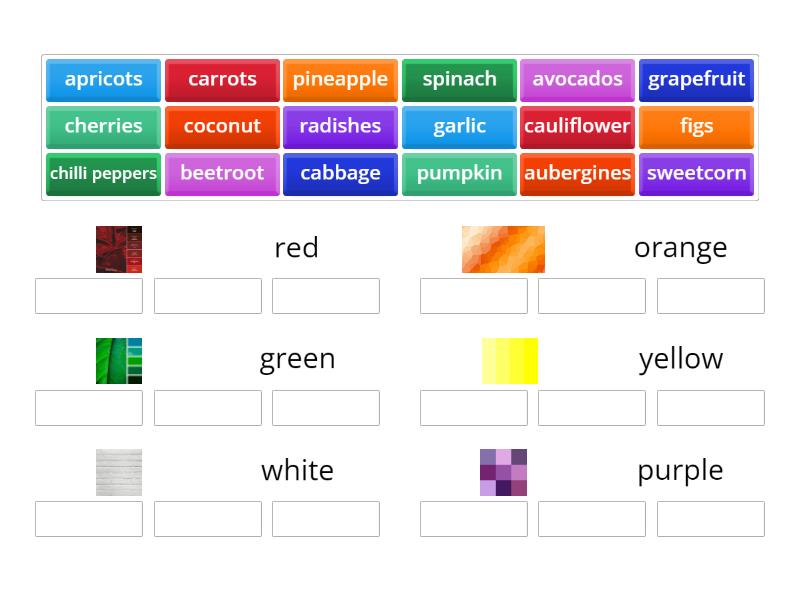Click the first answer box under green
This screenshot has width=800, height=600.
click(x=89, y=407)
